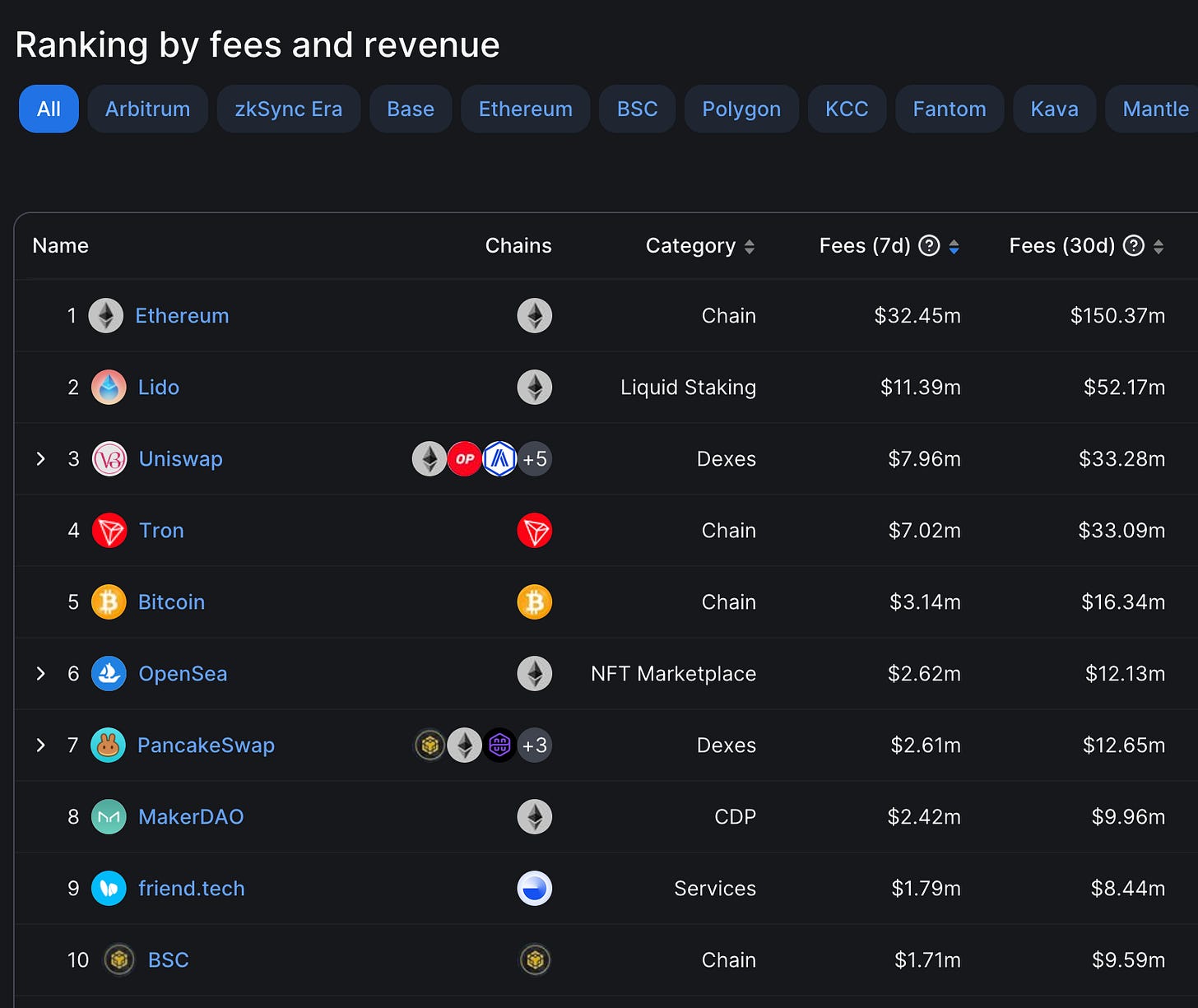Select the All chains filter
Viewport: 1198px width, 1008px height.
(x=49, y=109)
